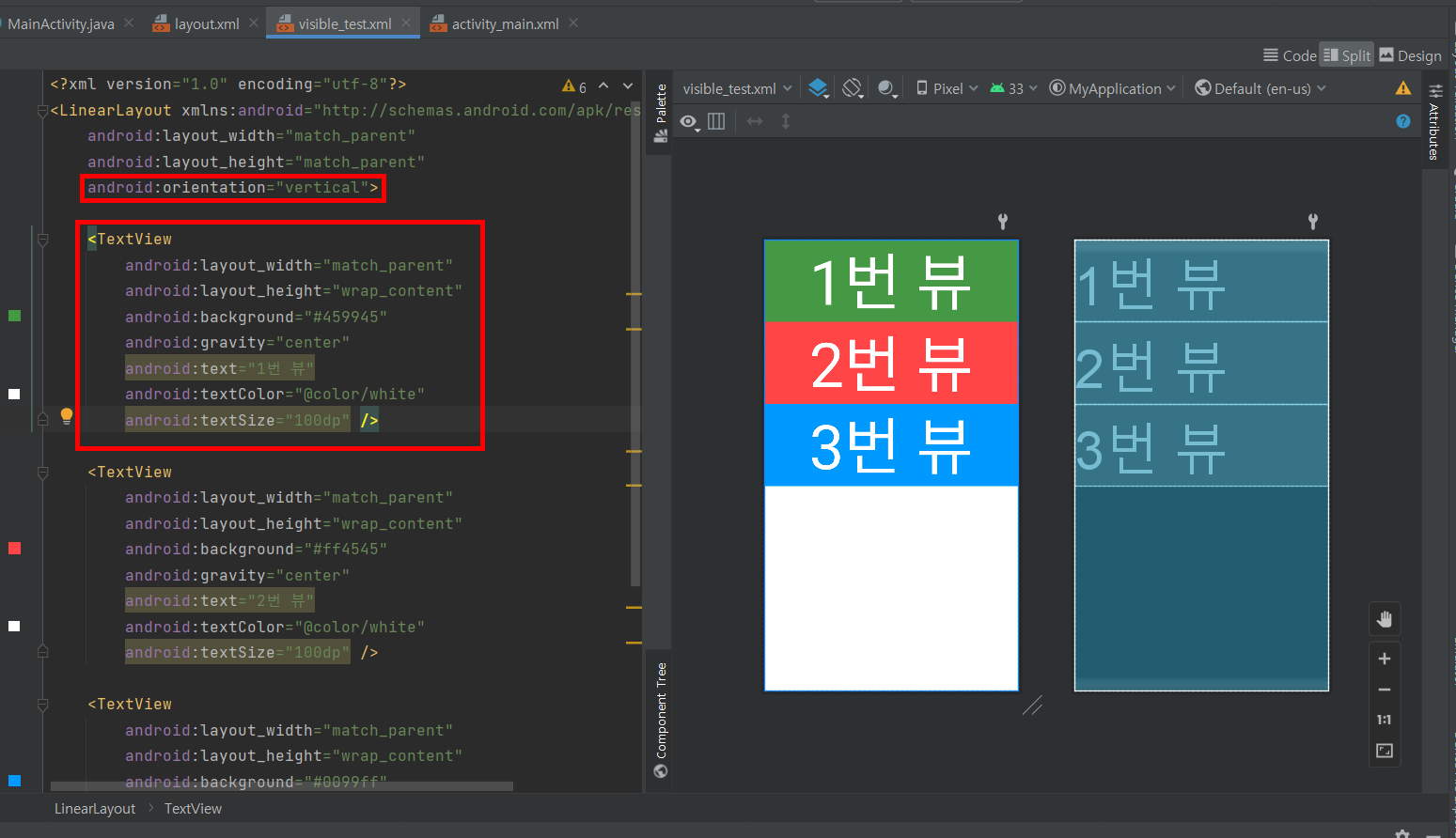
Task: Click the vertical expand arrows icon
Action: pyautogui.click(x=786, y=121)
